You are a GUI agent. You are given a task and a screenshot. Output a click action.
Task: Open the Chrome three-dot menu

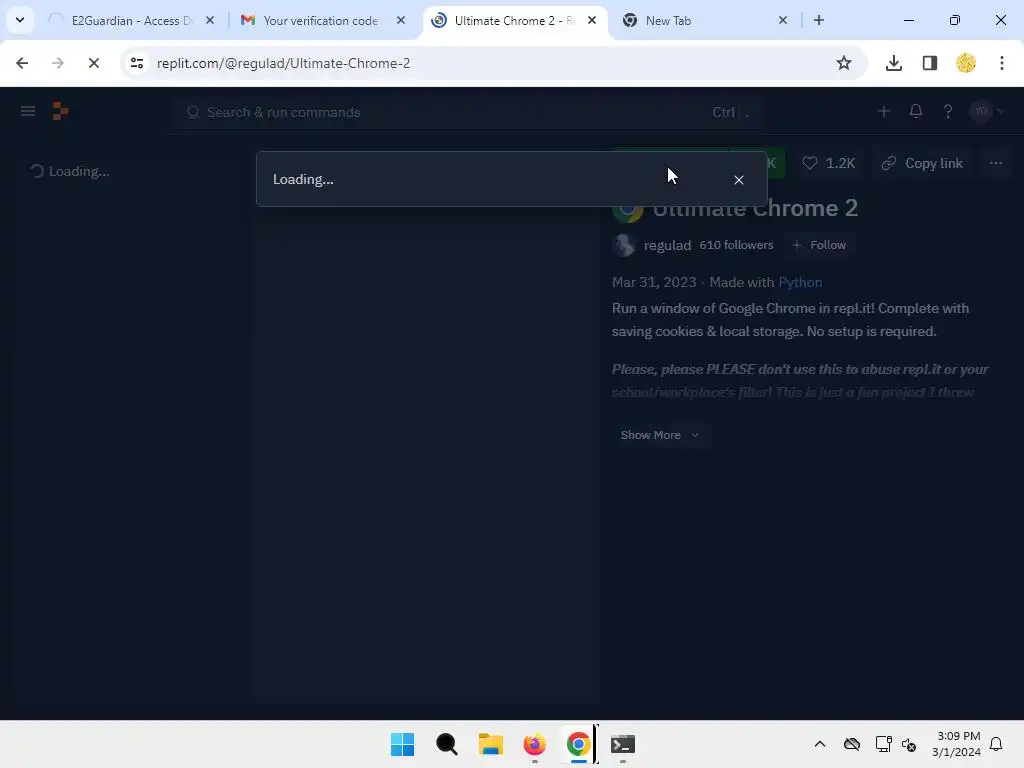1002,63
